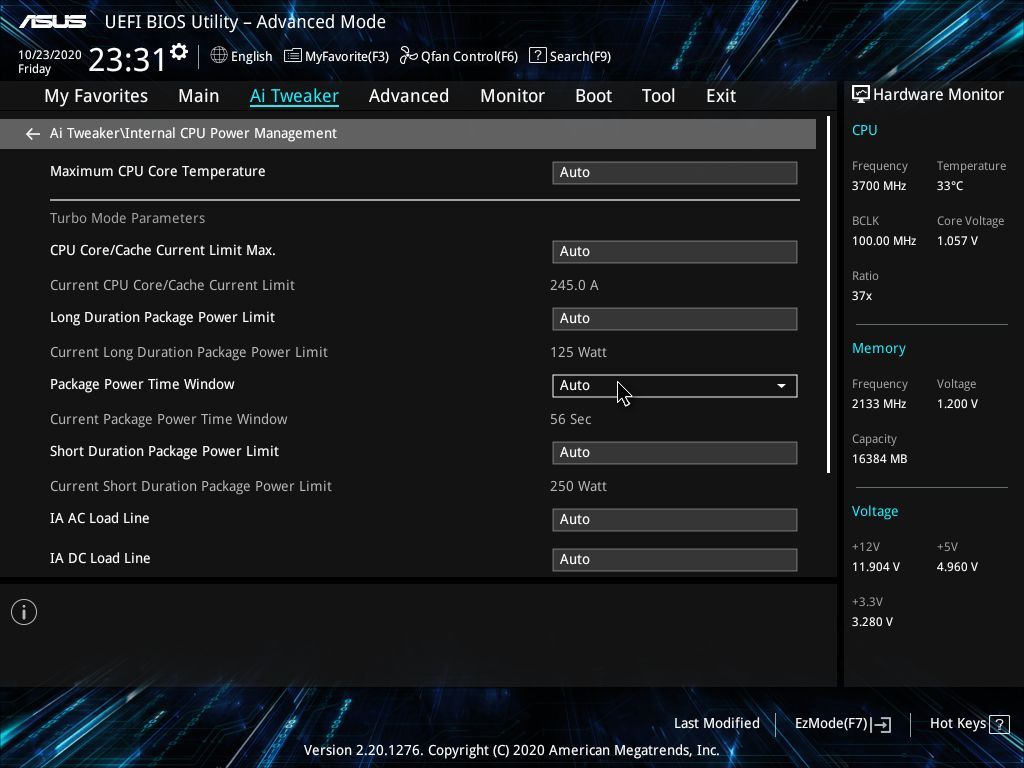Click CPU Core/Cache Current Limit Max. field

[x=675, y=251]
